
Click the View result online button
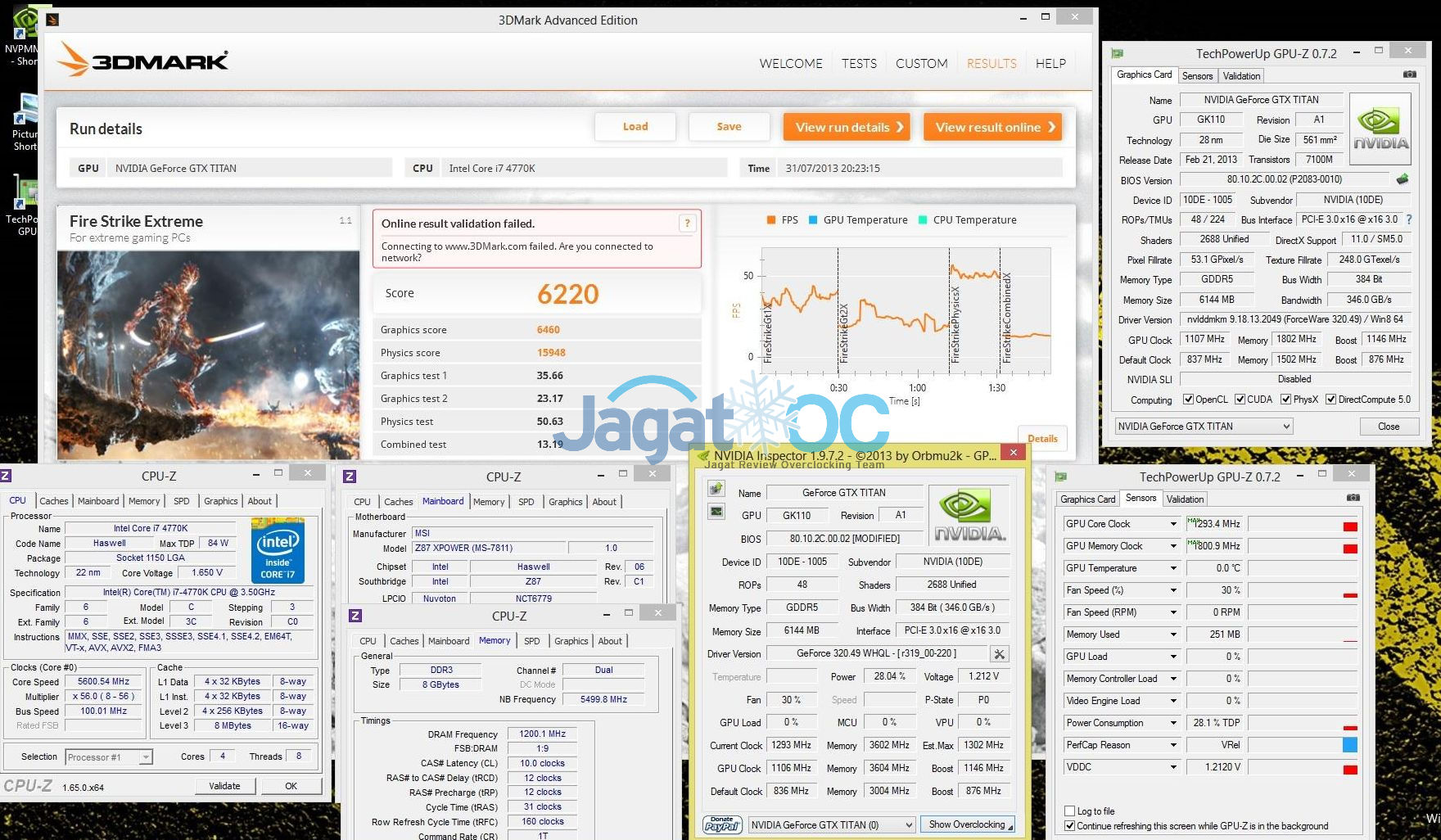[x=993, y=127]
